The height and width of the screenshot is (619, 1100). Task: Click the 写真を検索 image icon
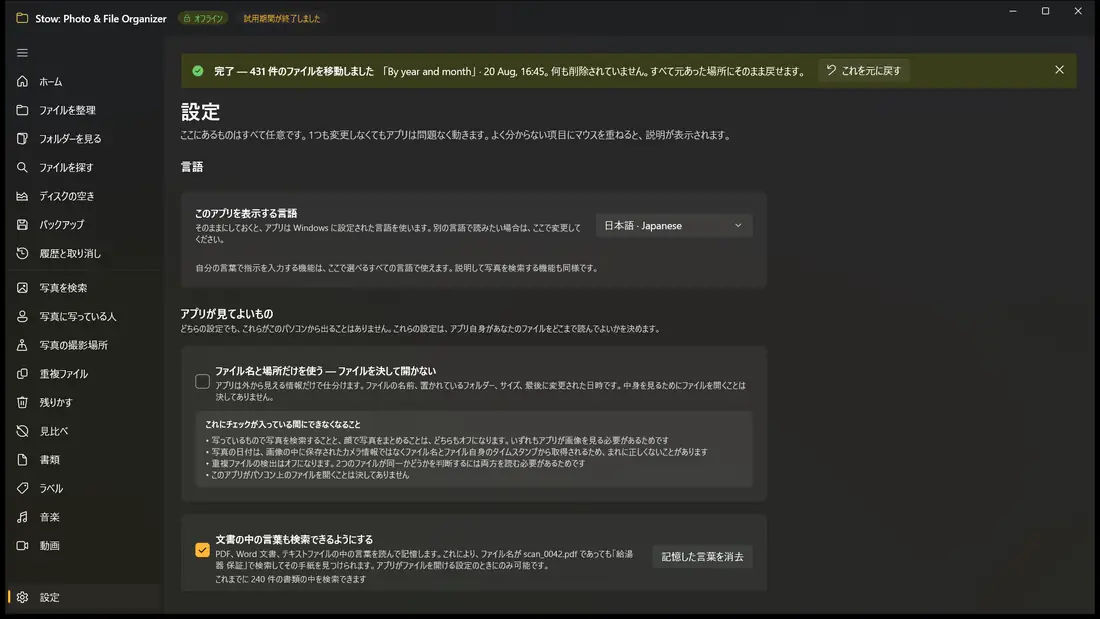pyautogui.click(x=22, y=288)
